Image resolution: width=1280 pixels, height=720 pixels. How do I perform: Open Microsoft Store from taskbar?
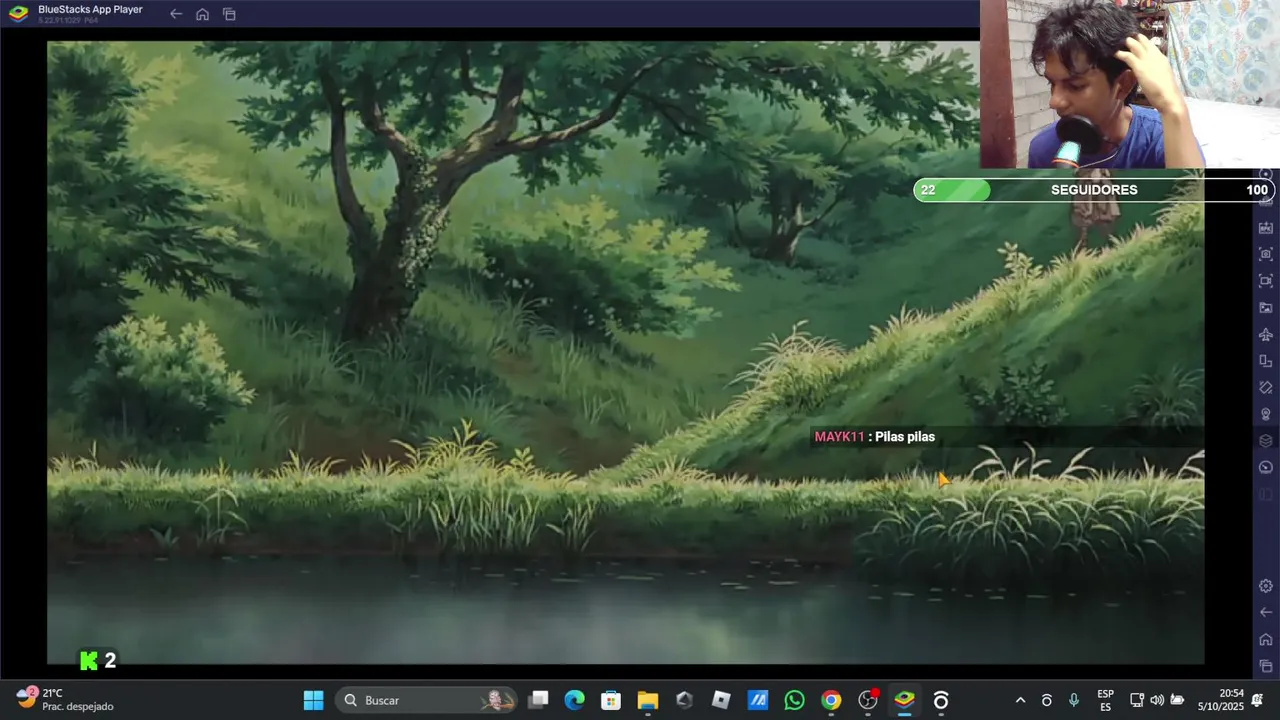[x=611, y=700]
